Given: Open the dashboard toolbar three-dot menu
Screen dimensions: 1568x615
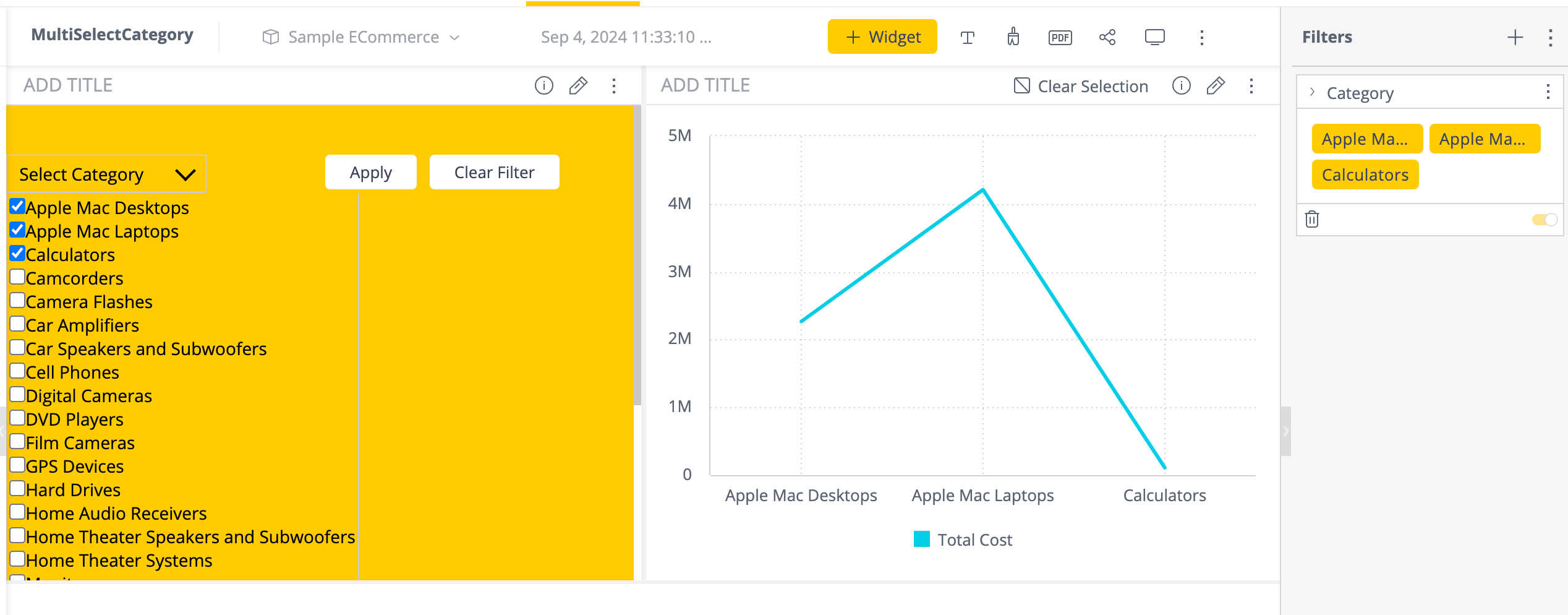Looking at the screenshot, I should coord(1201,38).
